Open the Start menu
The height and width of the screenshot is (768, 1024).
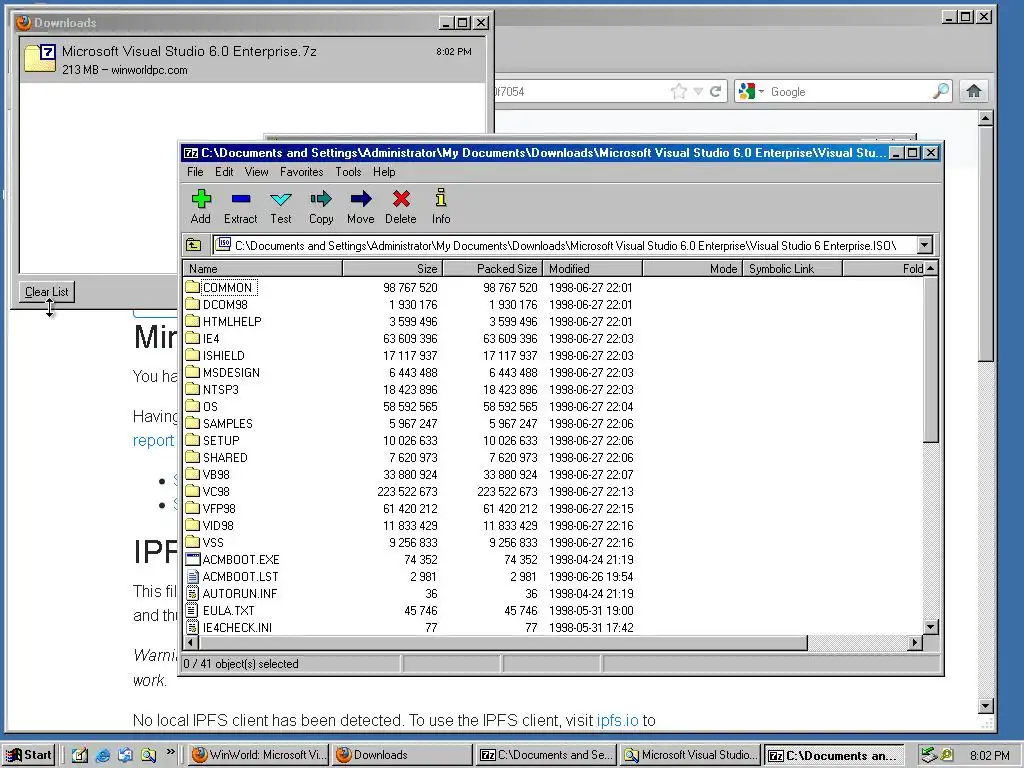tap(29, 755)
